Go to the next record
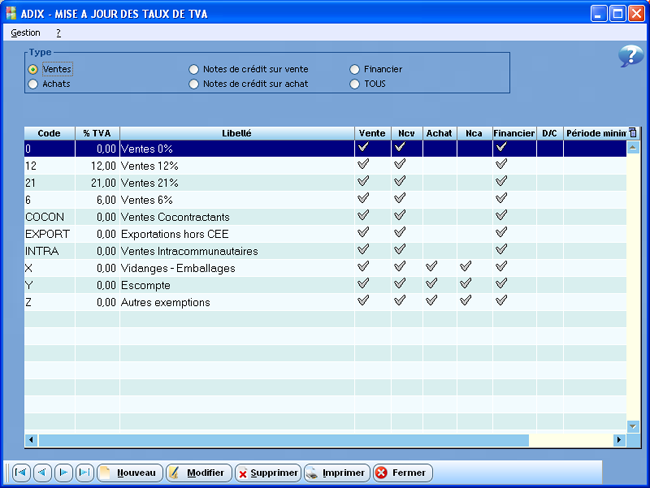The height and width of the screenshot is (488, 650). pos(63,473)
